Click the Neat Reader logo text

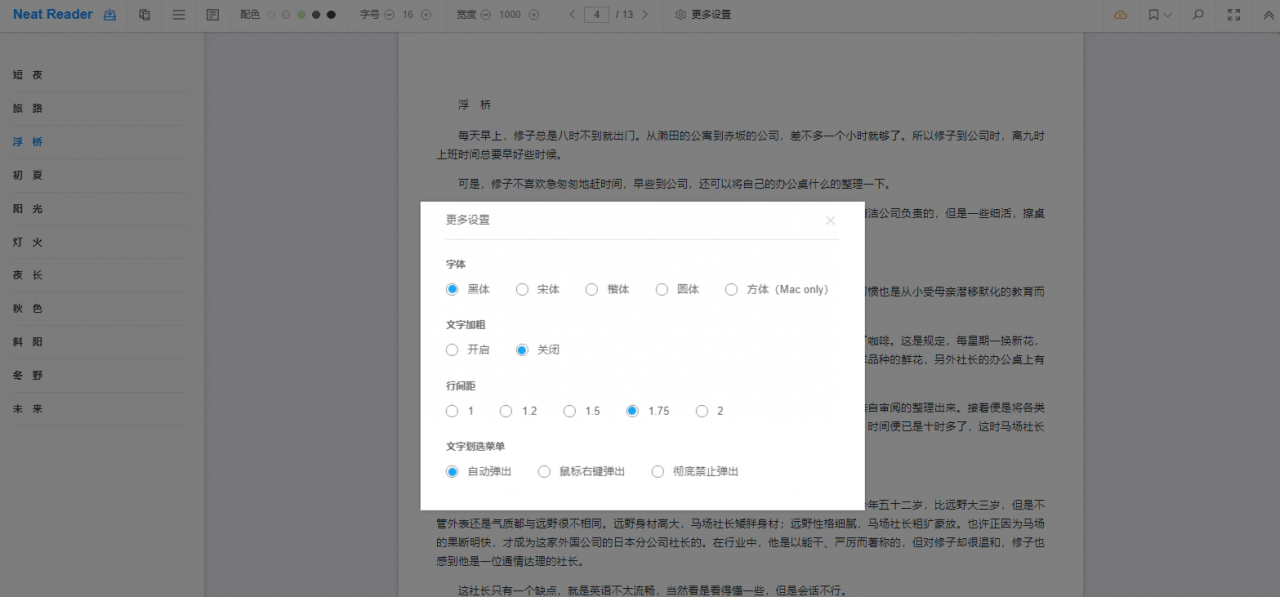click(x=53, y=15)
